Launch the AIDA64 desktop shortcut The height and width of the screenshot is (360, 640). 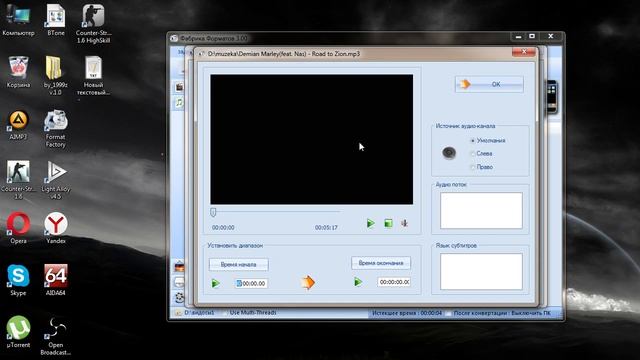coord(56,280)
